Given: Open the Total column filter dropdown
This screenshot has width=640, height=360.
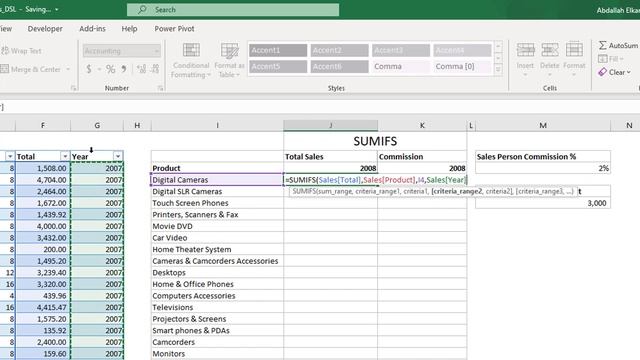Looking at the screenshot, I should 64,157.
